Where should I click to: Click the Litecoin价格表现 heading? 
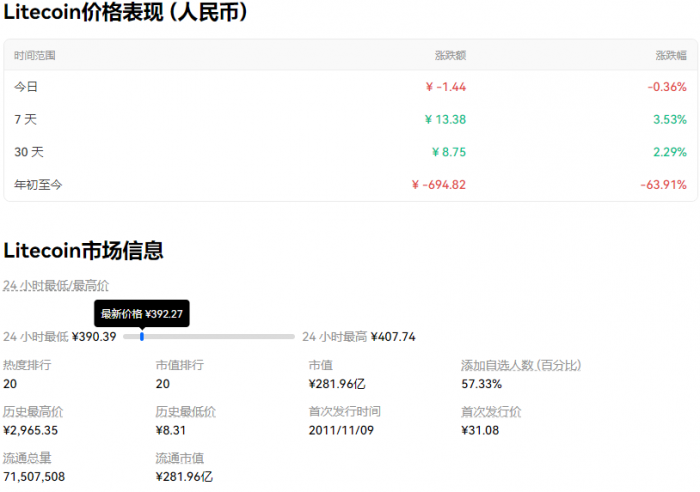coord(125,12)
